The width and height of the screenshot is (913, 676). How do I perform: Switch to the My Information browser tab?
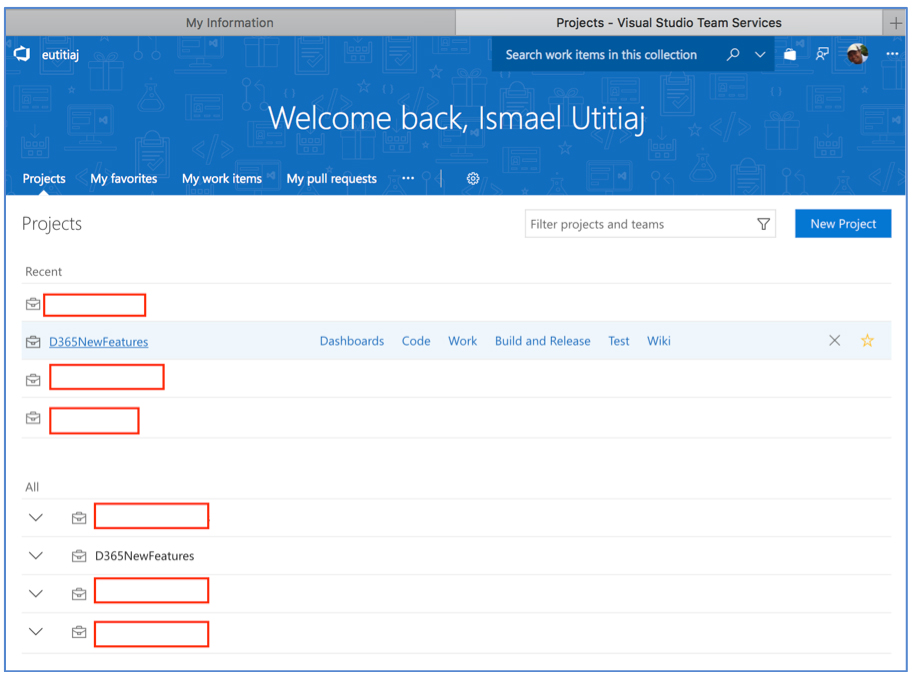click(x=230, y=23)
